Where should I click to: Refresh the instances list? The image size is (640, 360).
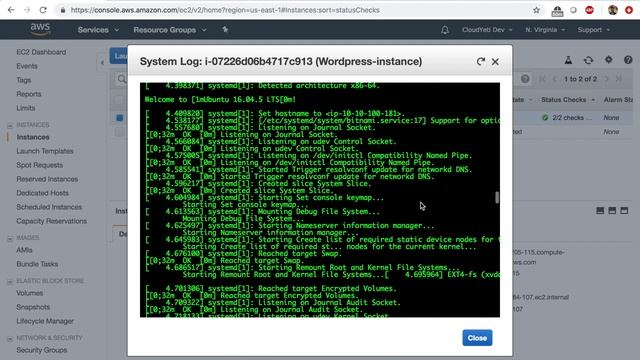pyautogui.click(x=588, y=60)
